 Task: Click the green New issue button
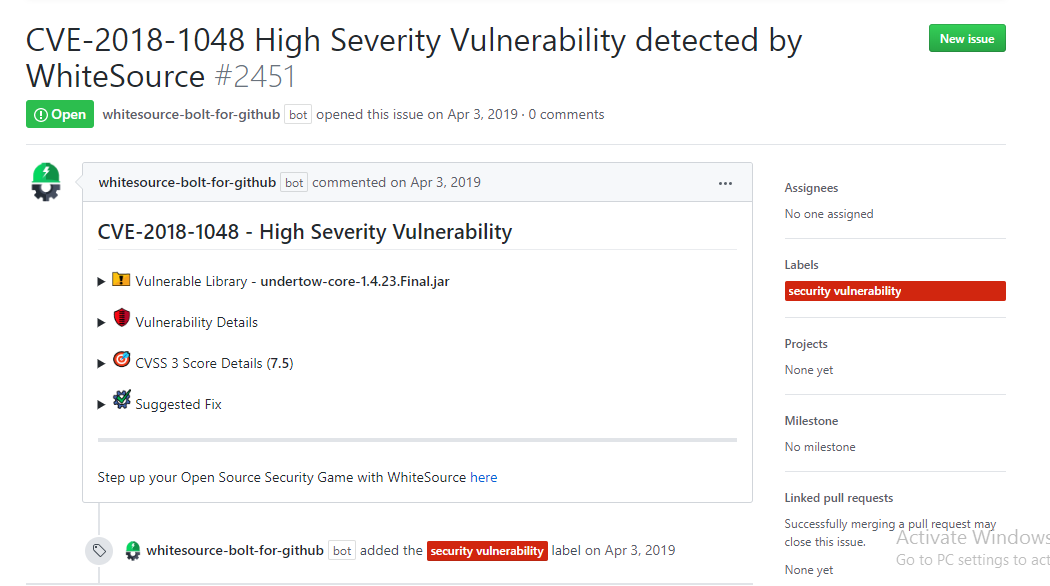(967, 39)
